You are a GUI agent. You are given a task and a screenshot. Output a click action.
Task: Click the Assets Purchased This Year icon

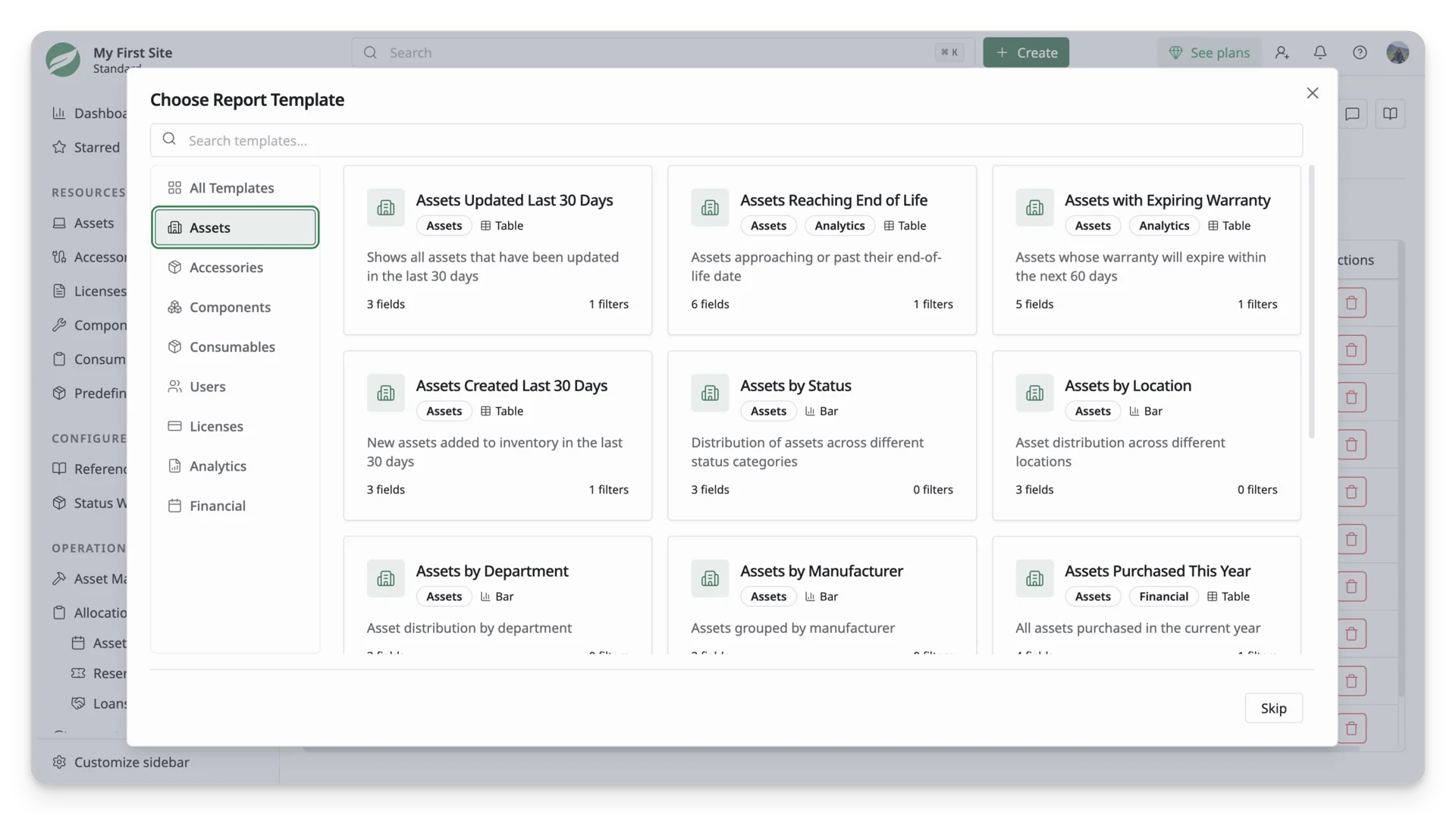click(1034, 578)
